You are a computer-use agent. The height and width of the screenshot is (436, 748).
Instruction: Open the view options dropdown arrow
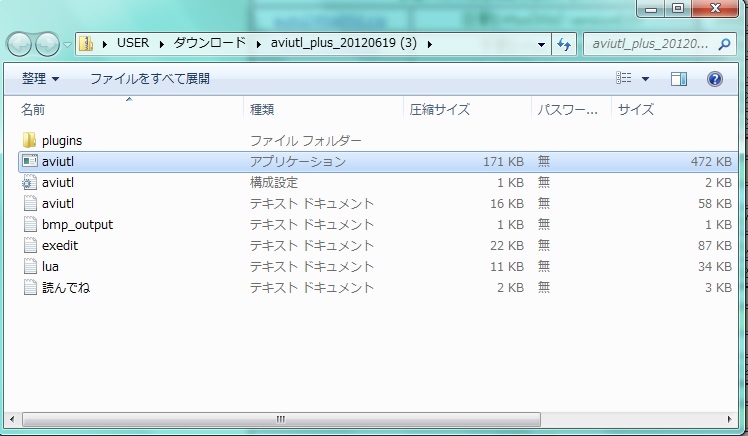coord(645,79)
